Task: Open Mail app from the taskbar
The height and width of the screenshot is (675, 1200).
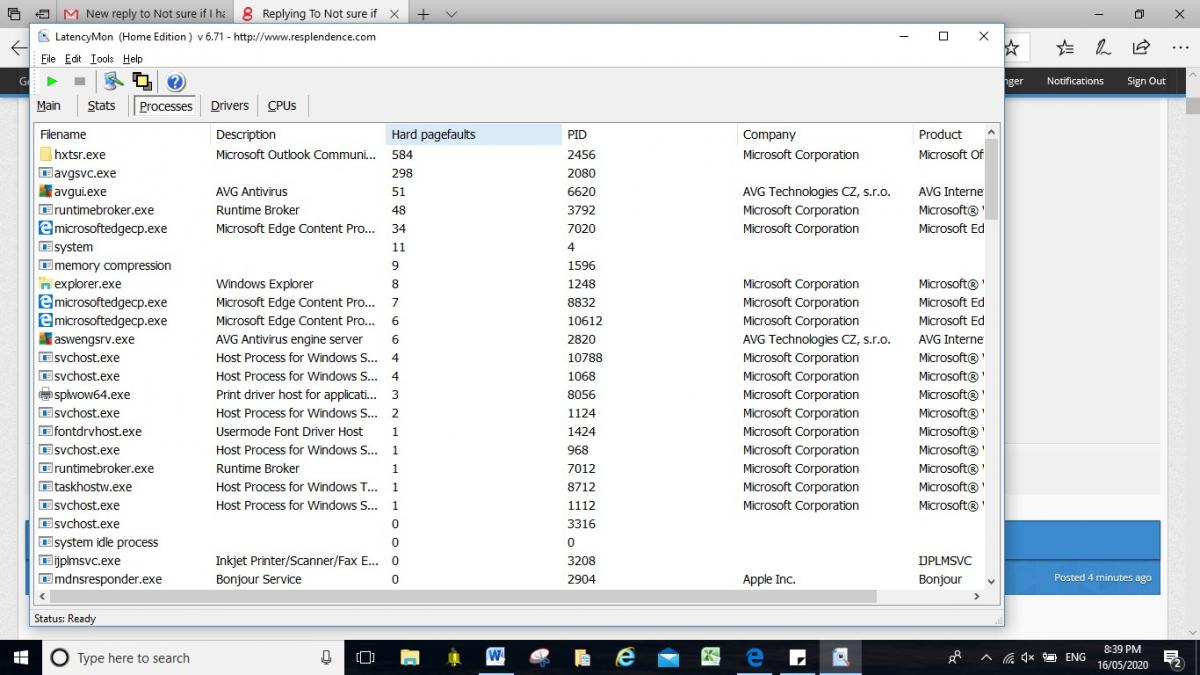Action: point(668,657)
